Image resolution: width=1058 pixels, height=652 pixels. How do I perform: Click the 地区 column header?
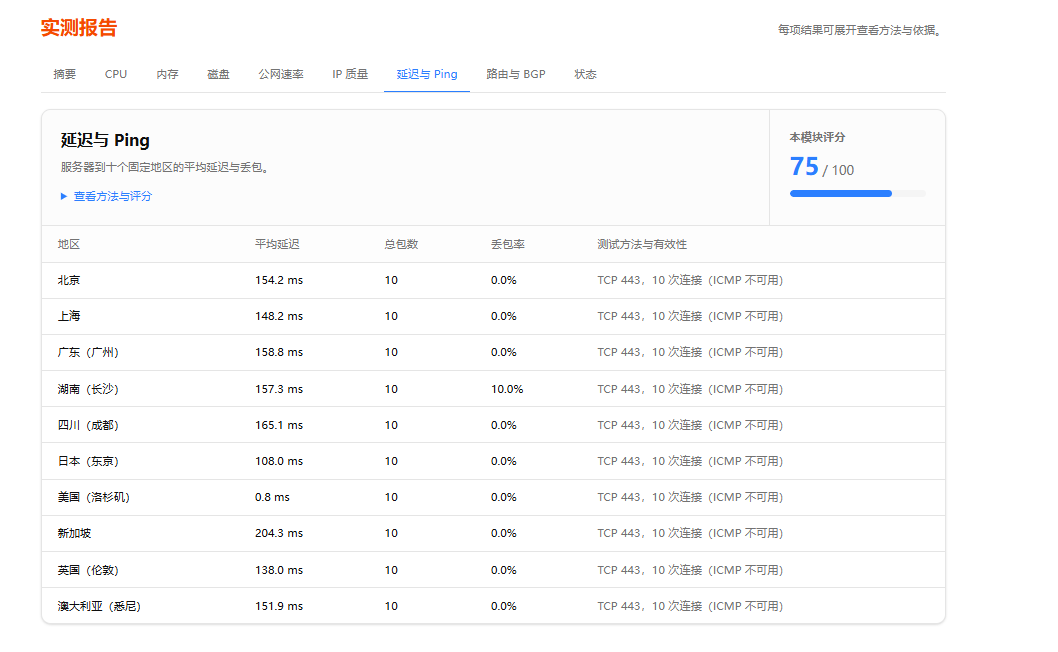coord(69,244)
